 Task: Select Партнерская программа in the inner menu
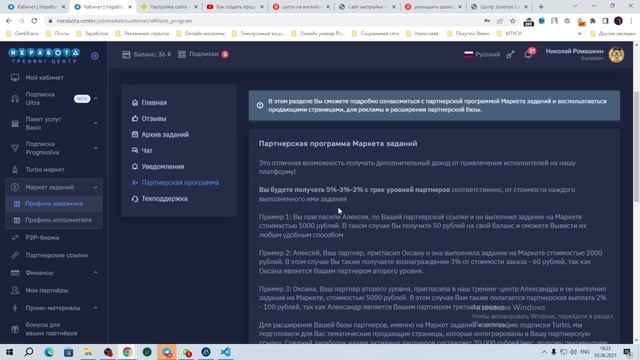click(175, 182)
